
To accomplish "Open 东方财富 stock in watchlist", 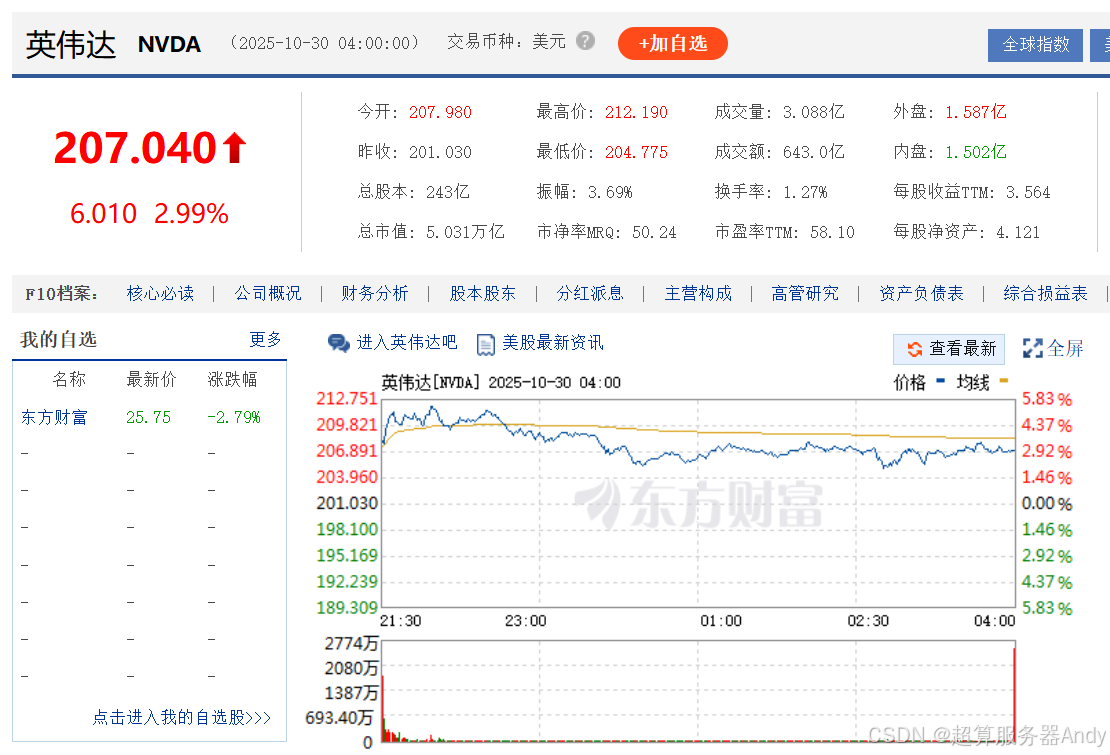I will [54, 417].
